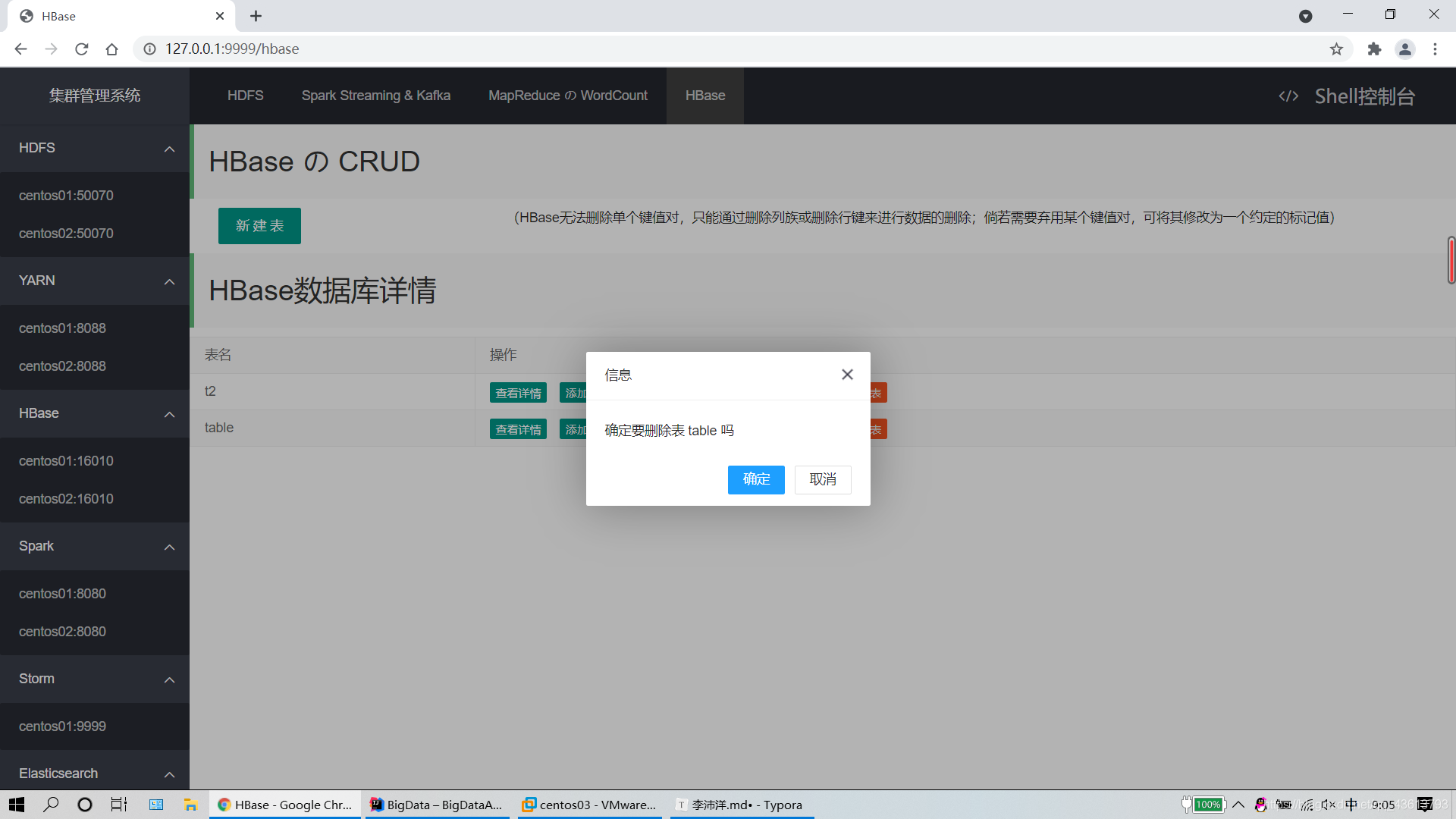This screenshot has width=1456, height=819.
Task: Click 查看详情 icon for table
Action: [516, 429]
